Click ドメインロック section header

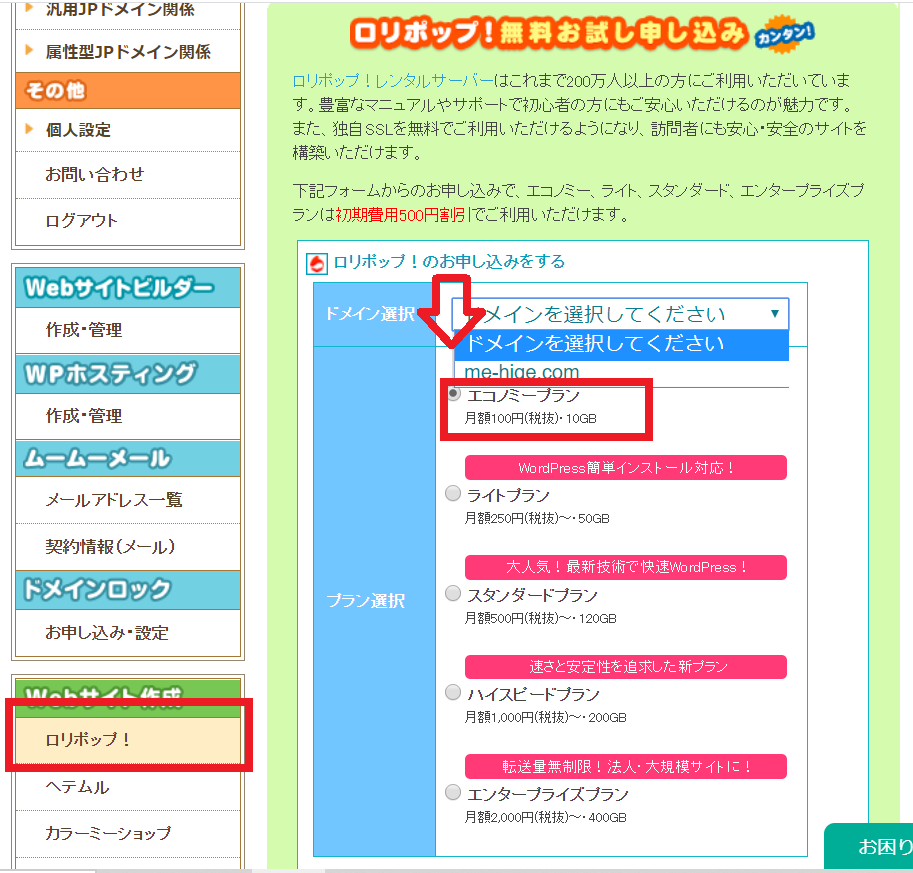pyautogui.click(x=128, y=590)
